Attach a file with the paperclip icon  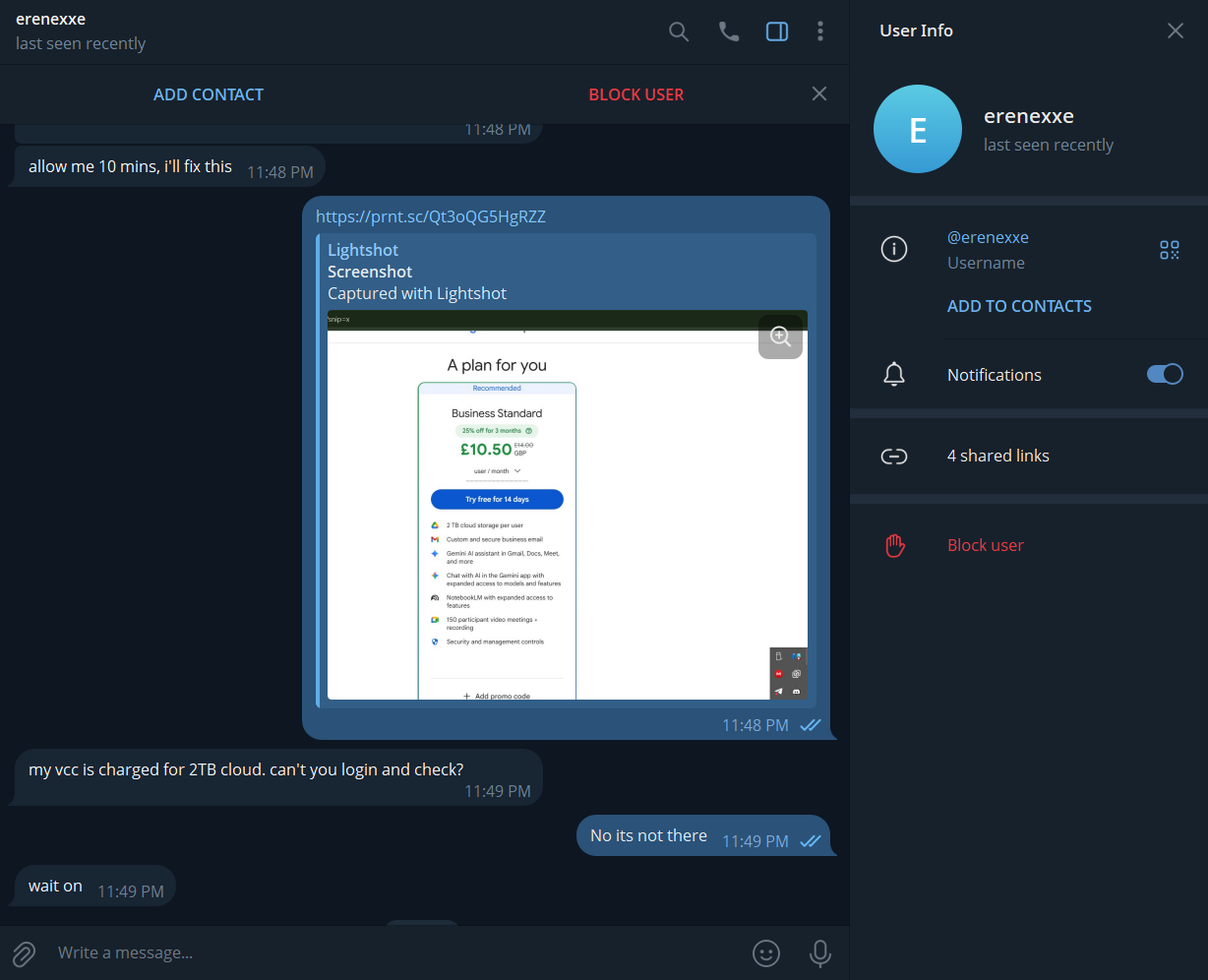(24, 952)
